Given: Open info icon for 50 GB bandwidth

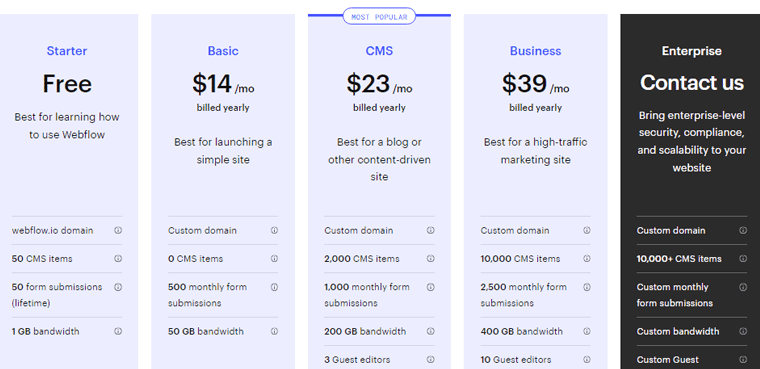Looking at the screenshot, I should tap(274, 331).
